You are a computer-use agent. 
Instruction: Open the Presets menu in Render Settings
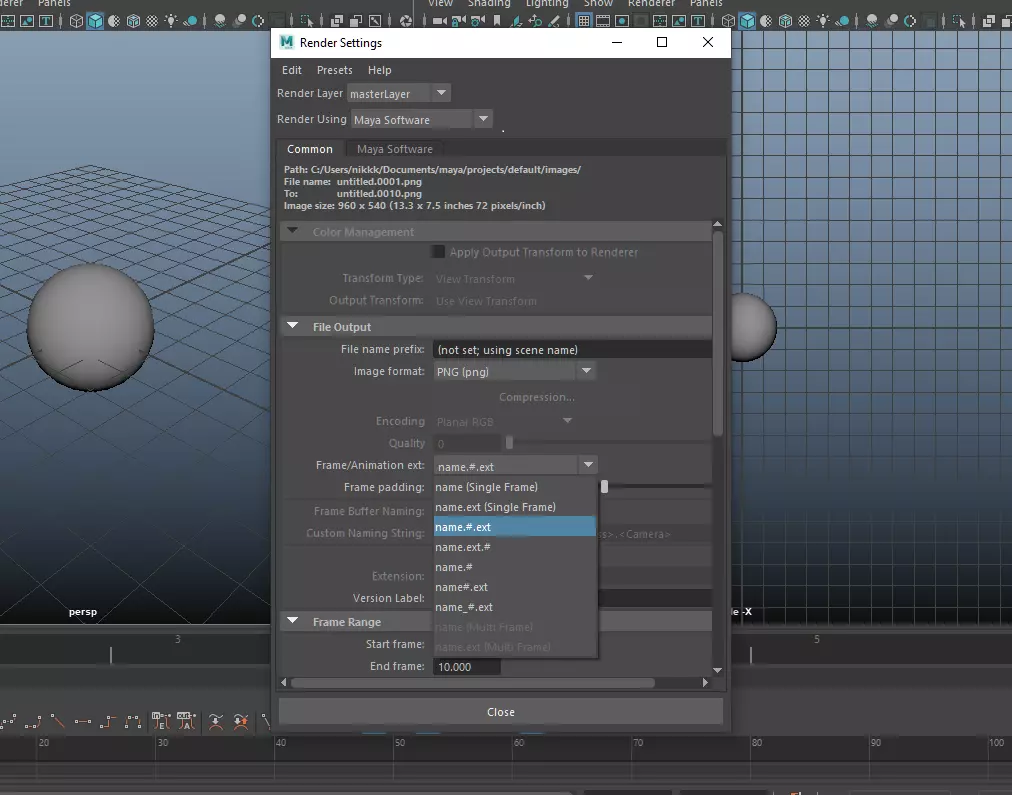(334, 70)
